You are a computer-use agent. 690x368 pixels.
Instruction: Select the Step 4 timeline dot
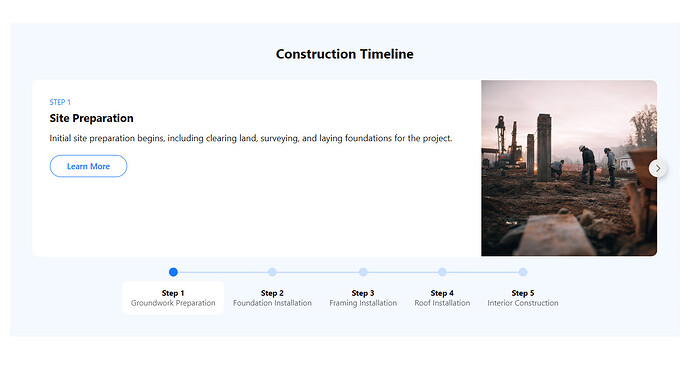click(x=442, y=272)
